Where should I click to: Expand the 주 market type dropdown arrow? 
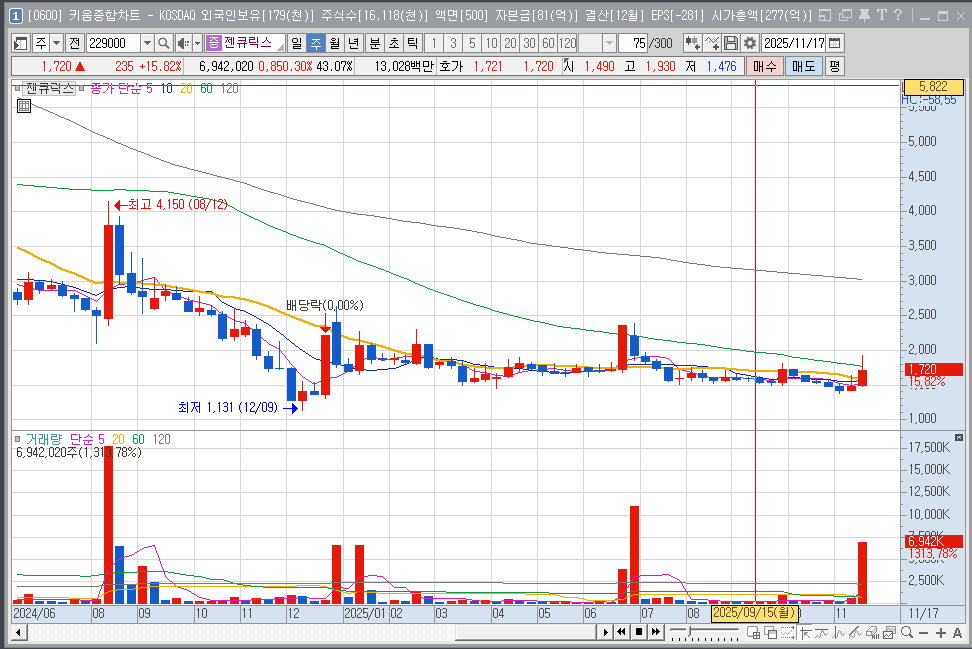pyautogui.click(x=56, y=43)
